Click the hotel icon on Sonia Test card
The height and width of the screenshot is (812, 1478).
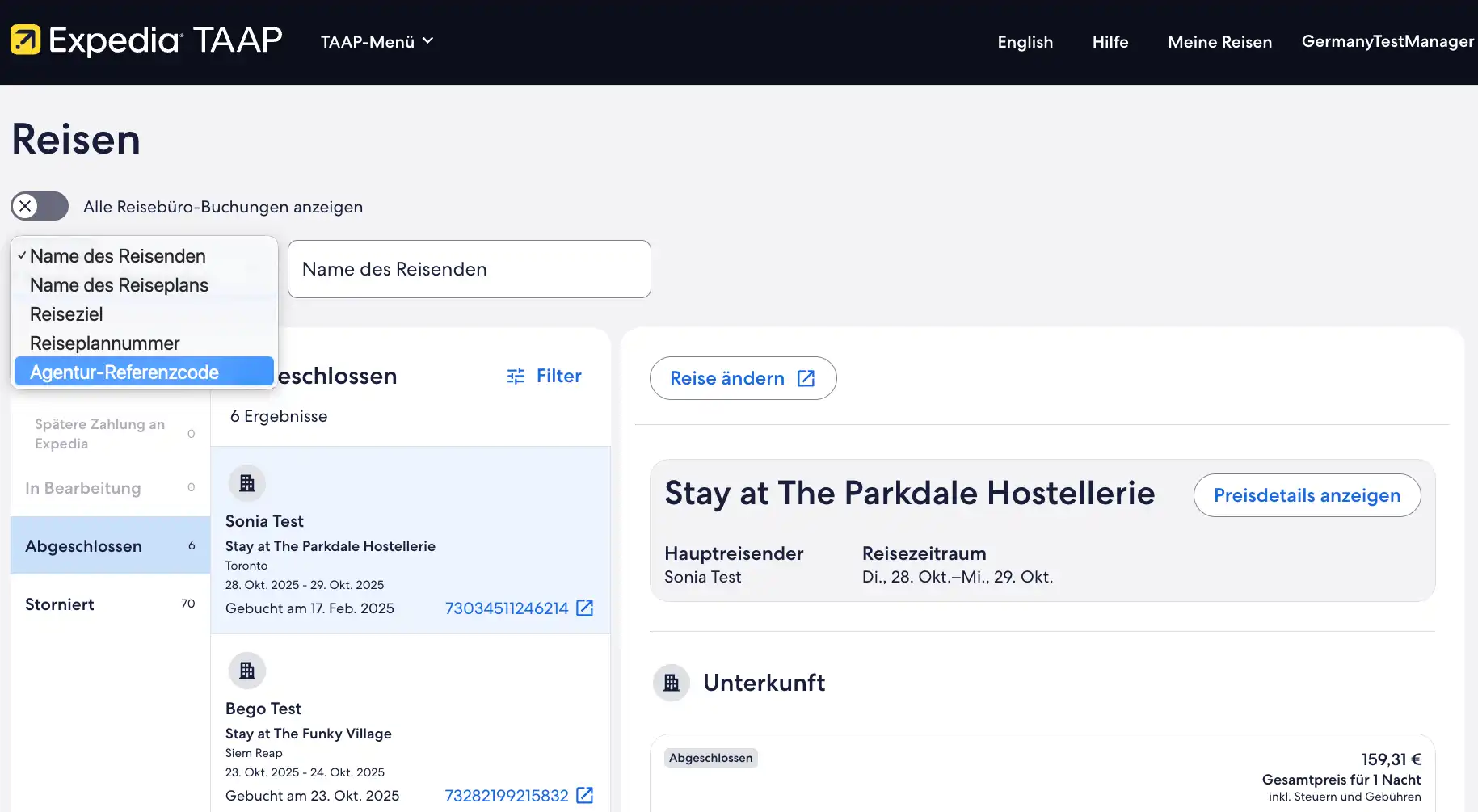pos(247,483)
